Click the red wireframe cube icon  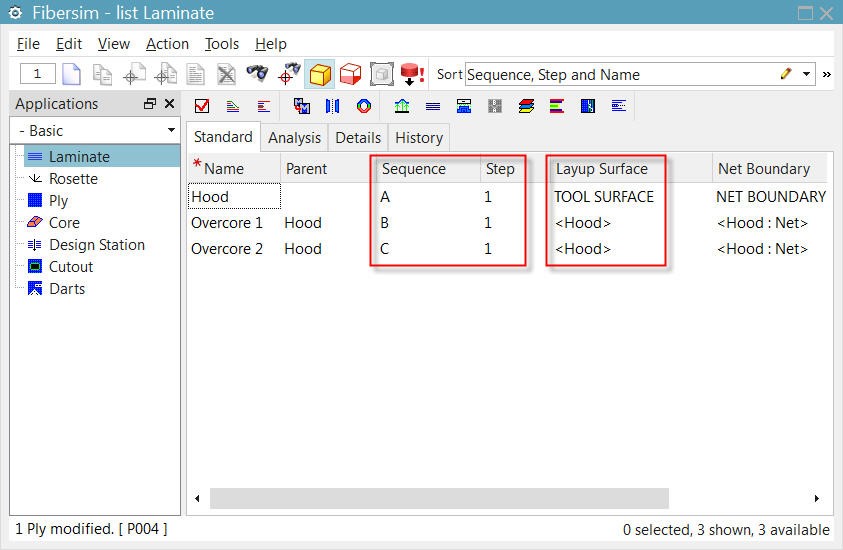[350, 74]
